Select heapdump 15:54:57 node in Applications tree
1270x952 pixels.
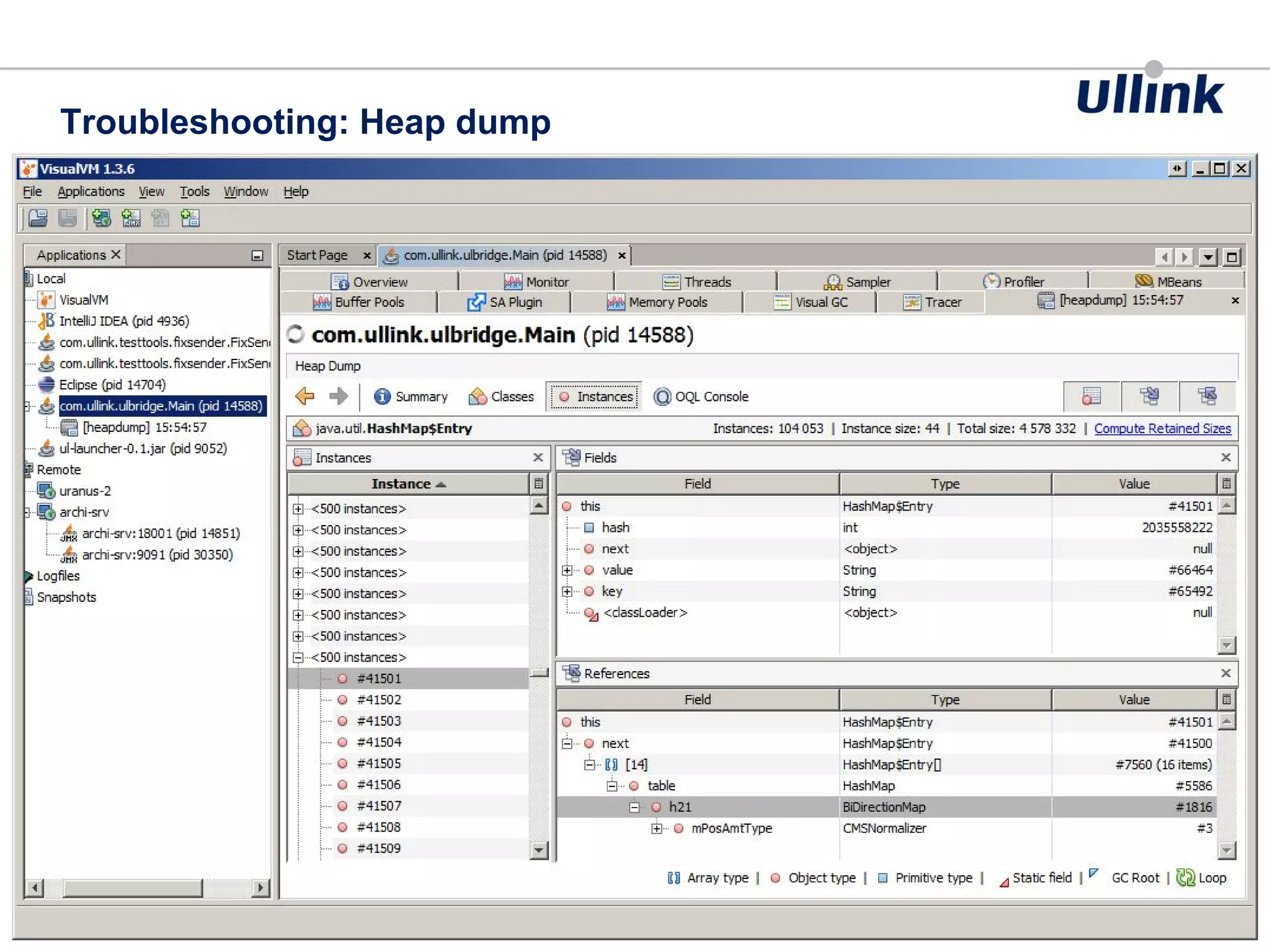point(144,427)
